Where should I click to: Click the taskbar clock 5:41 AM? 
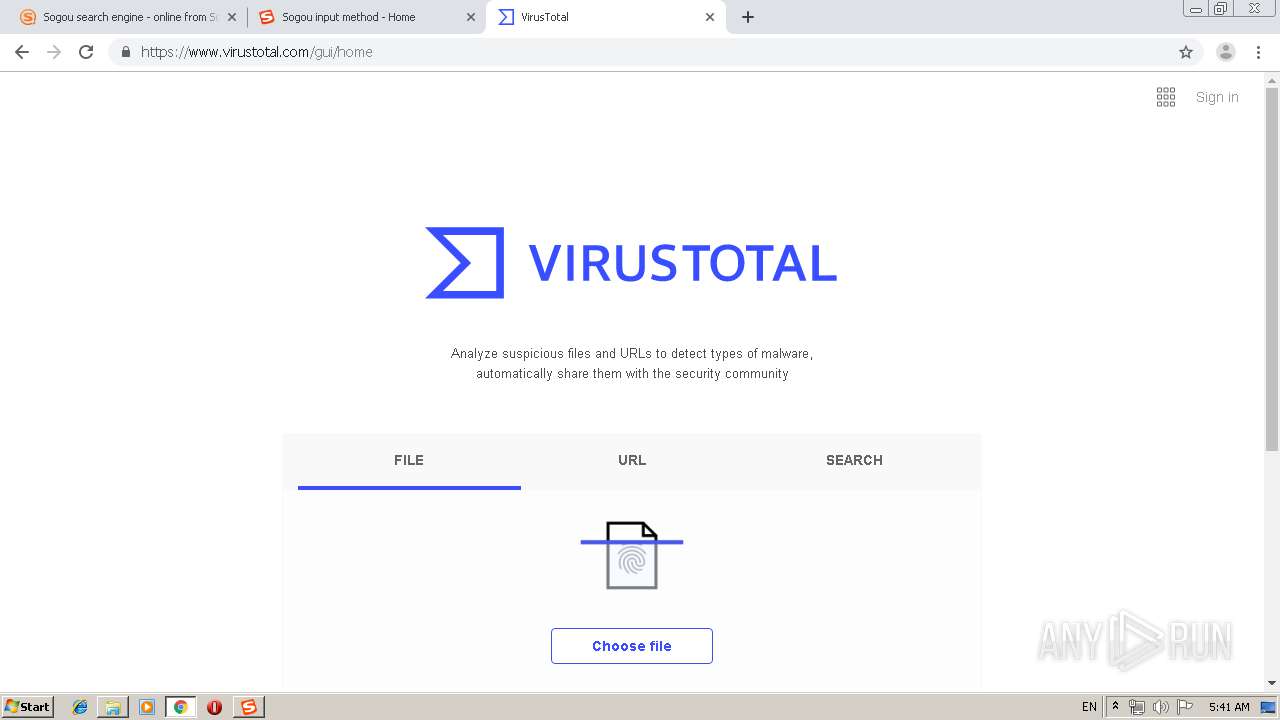click(1229, 707)
